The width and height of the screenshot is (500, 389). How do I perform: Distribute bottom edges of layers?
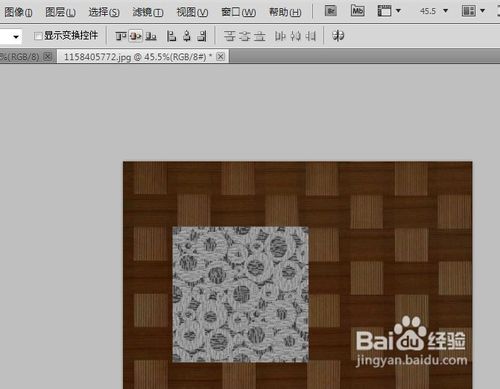[x=260, y=36]
